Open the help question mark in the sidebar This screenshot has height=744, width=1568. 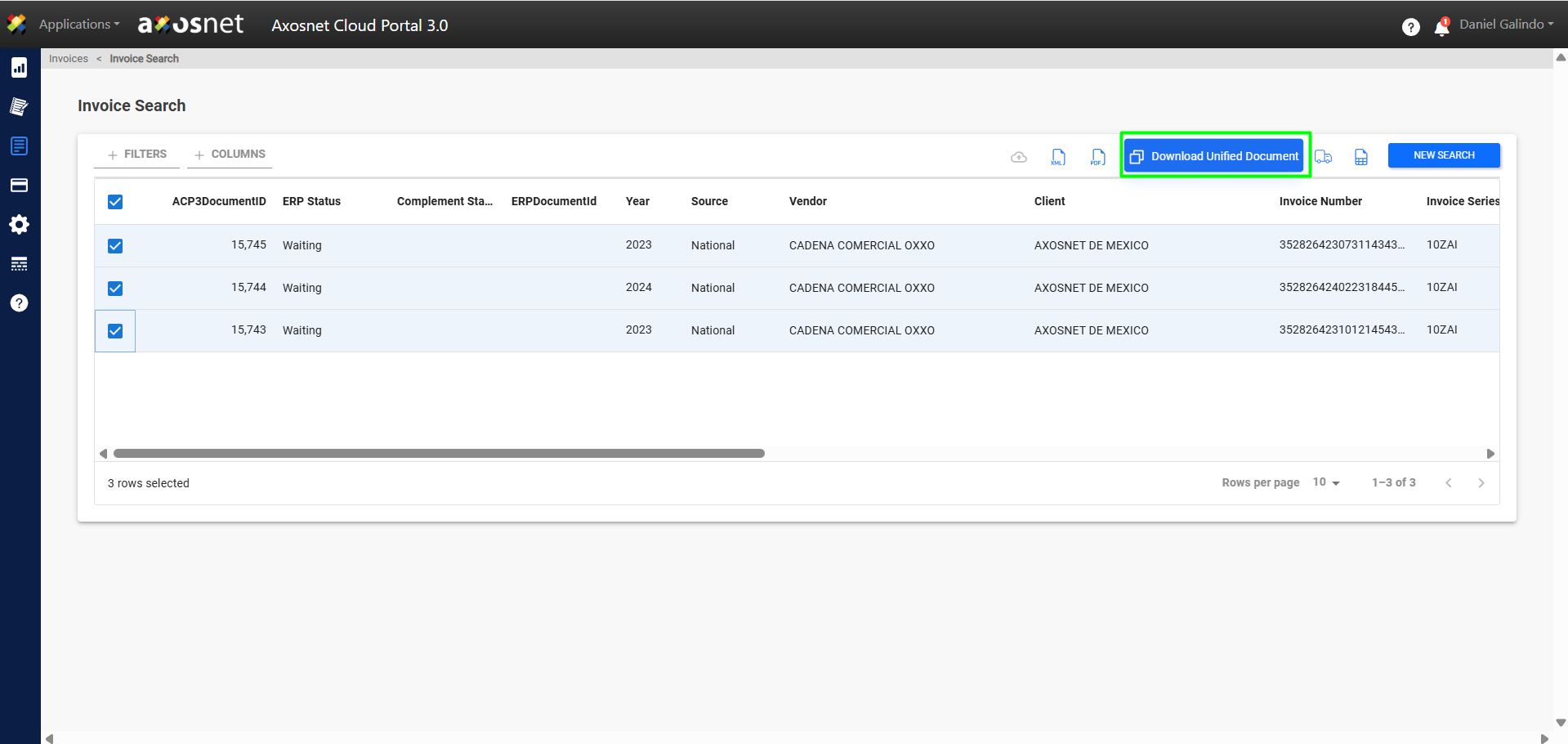[20, 303]
